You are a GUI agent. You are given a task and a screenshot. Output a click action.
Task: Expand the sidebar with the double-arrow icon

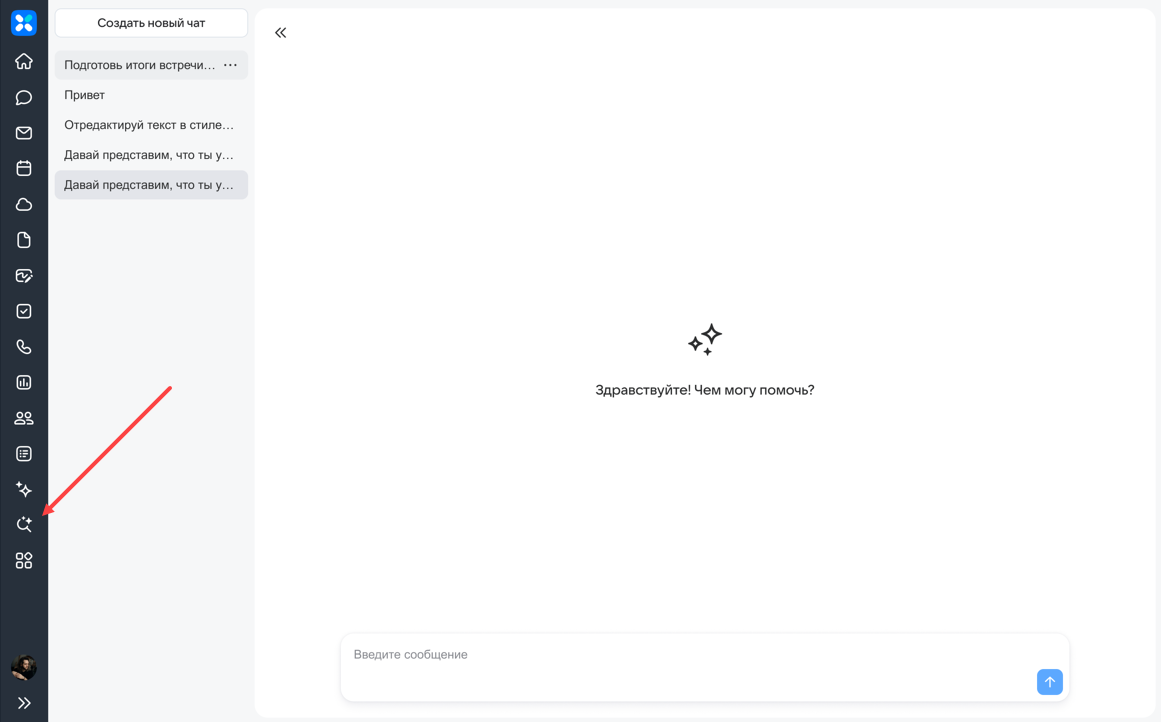(24, 703)
